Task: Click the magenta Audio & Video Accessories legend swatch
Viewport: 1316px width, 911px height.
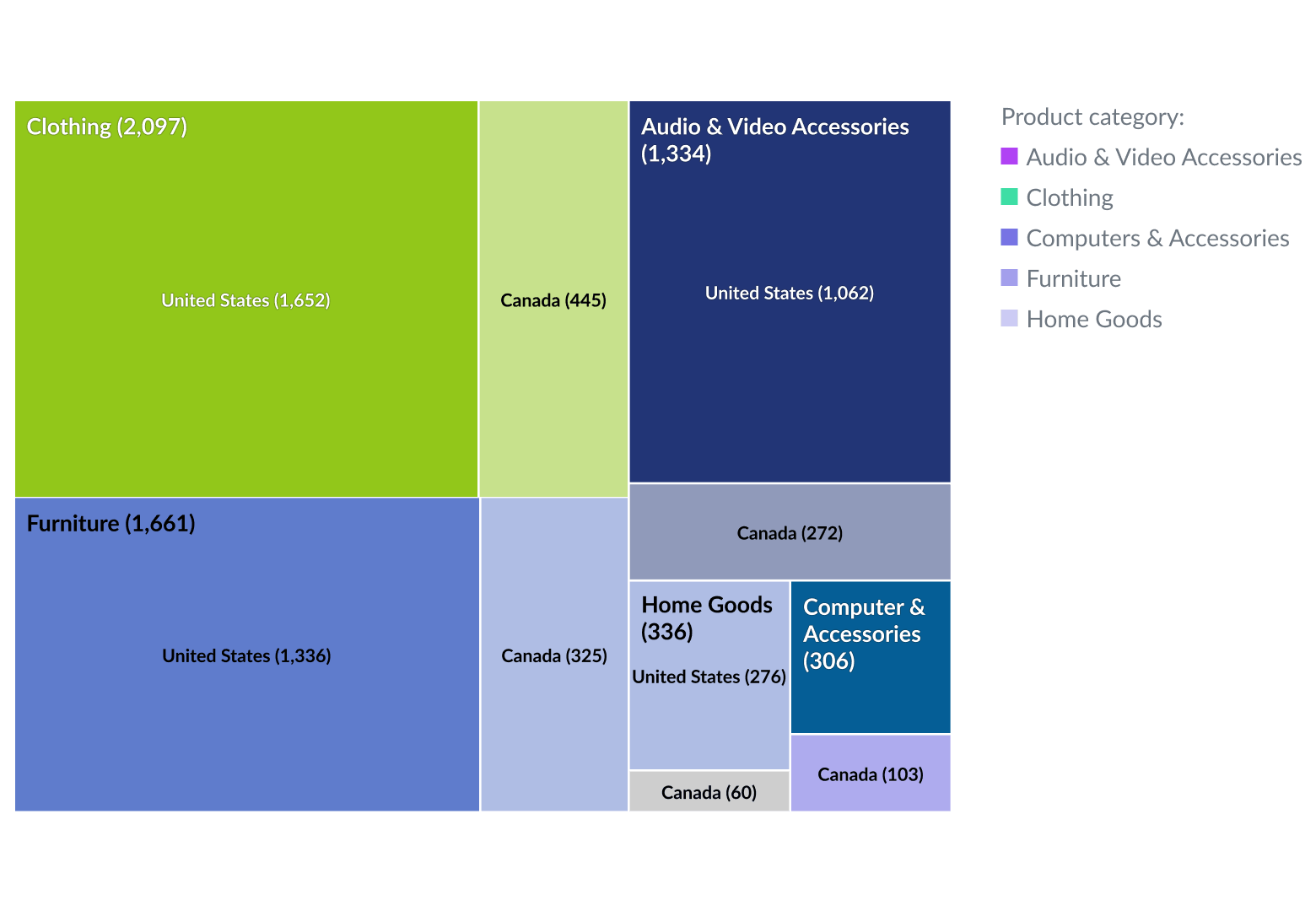Action: 1010,157
